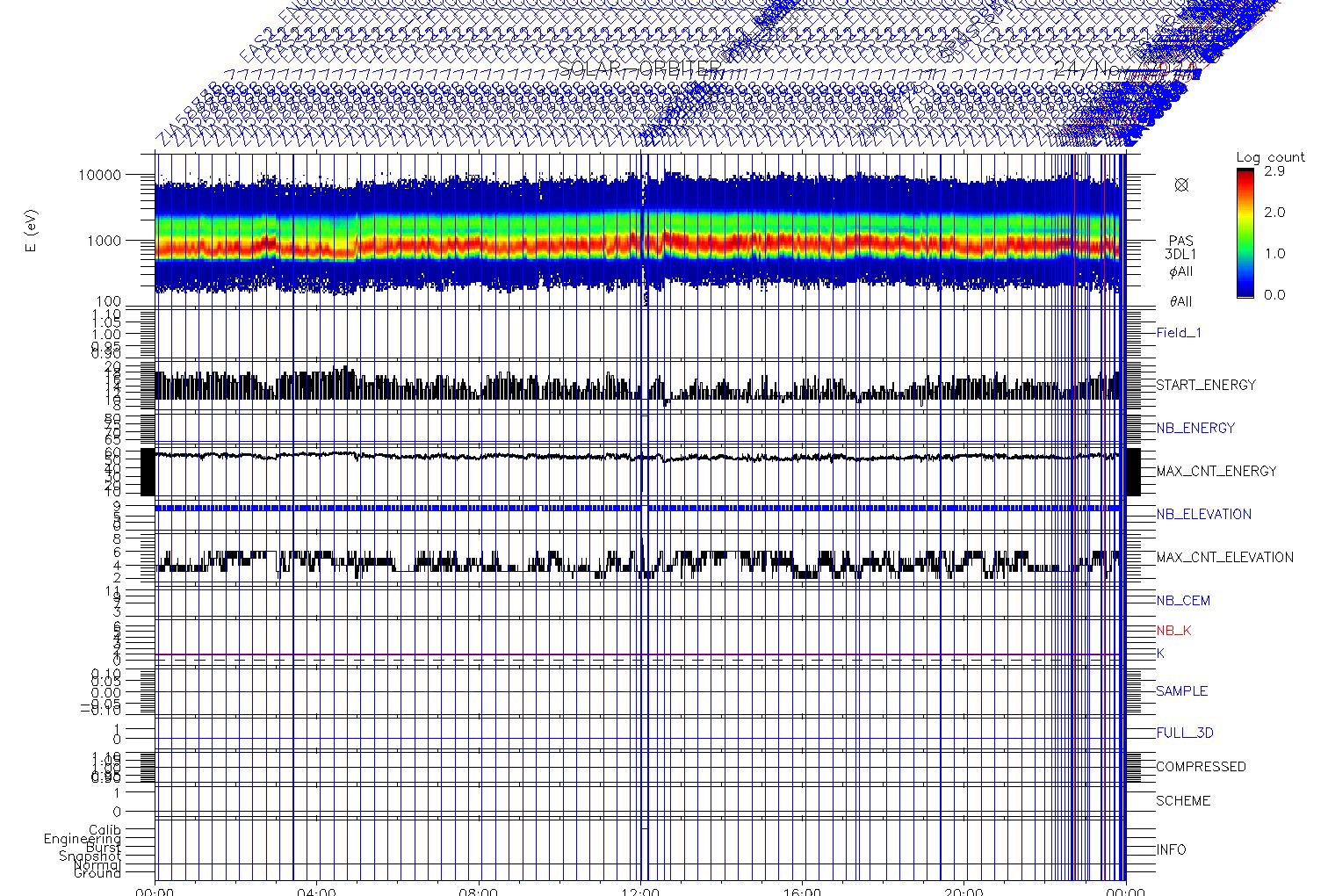The image size is (1328, 896).
Task: Click the NB_ENERGY label
Action: 1195,428
